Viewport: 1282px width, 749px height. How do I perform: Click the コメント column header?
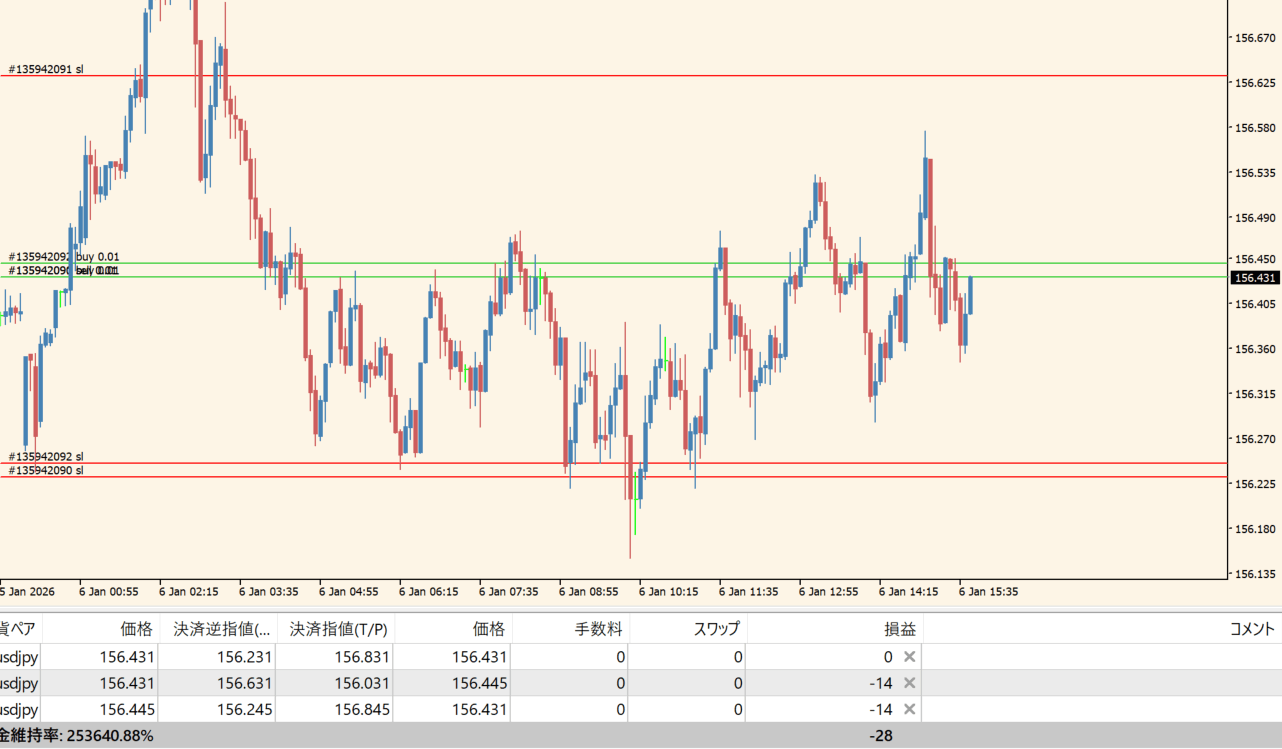tap(1251, 629)
